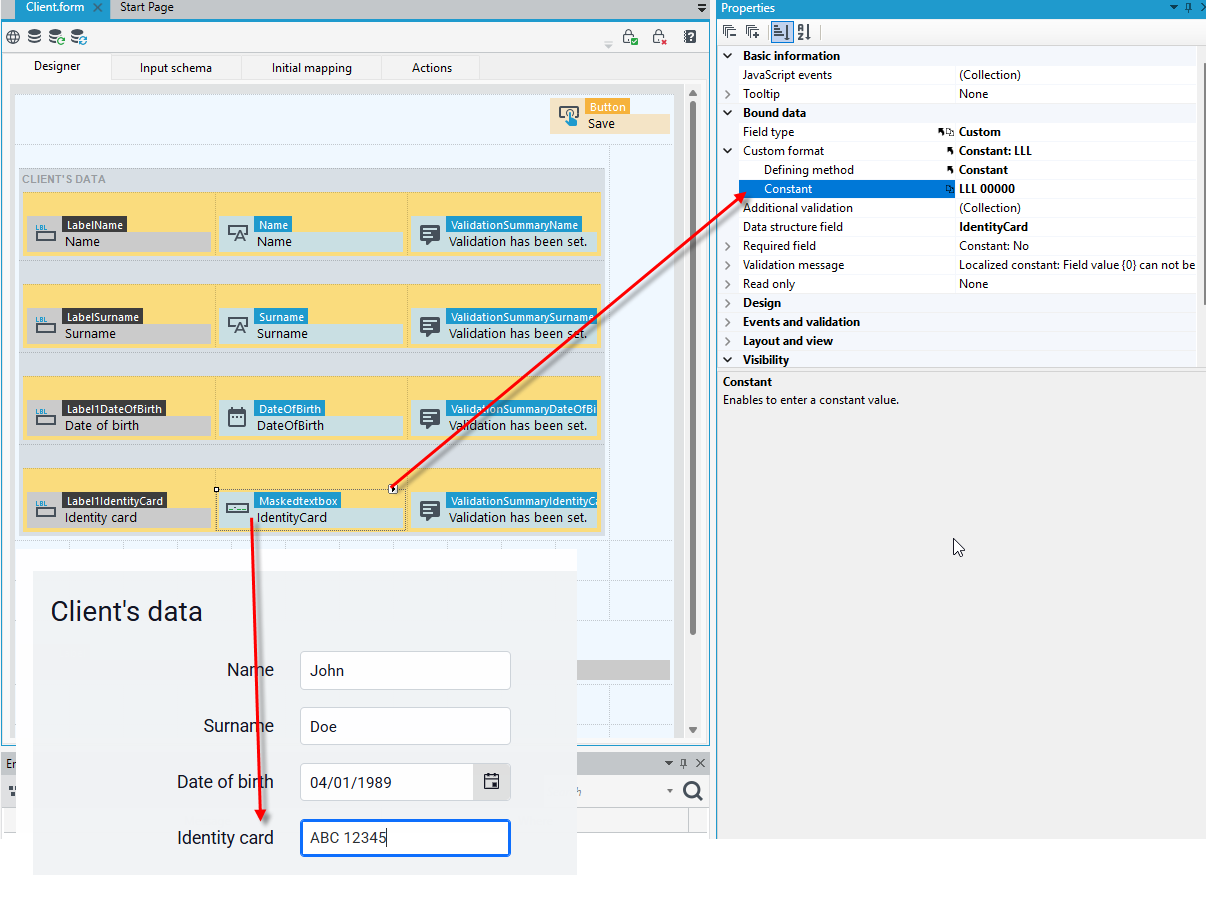Select the ValidationSummaryName control
The width and height of the screenshot is (1206, 904).
click(505, 233)
